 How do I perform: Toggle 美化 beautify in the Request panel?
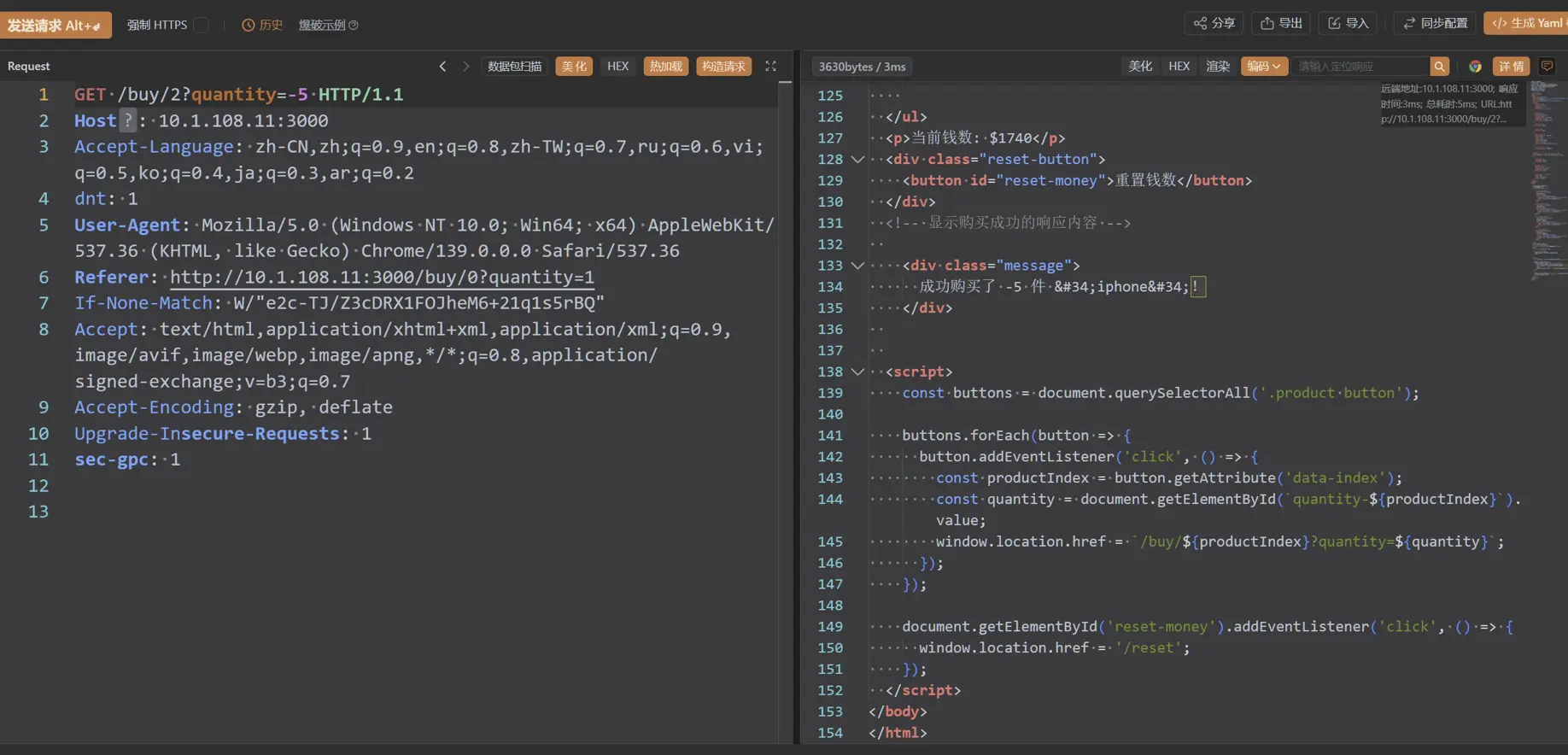[x=574, y=66]
